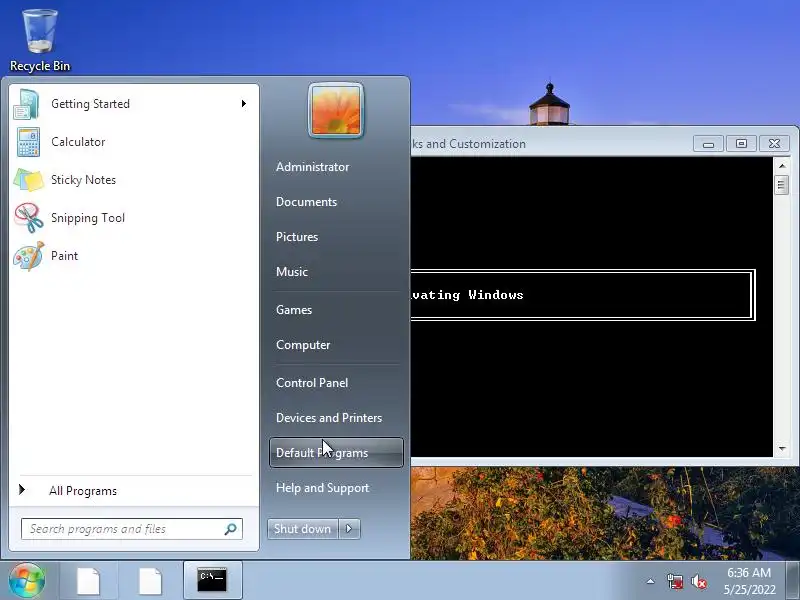Open the Pictures library
This screenshot has width=800, height=600.
(x=297, y=237)
